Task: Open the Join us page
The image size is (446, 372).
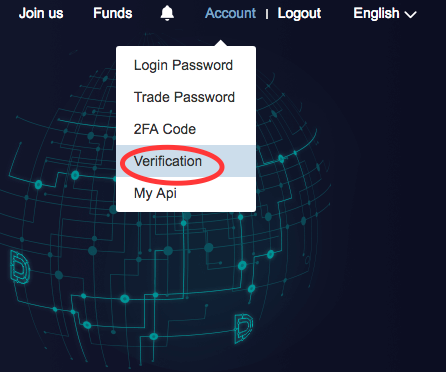Action: (x=41, y=13)
